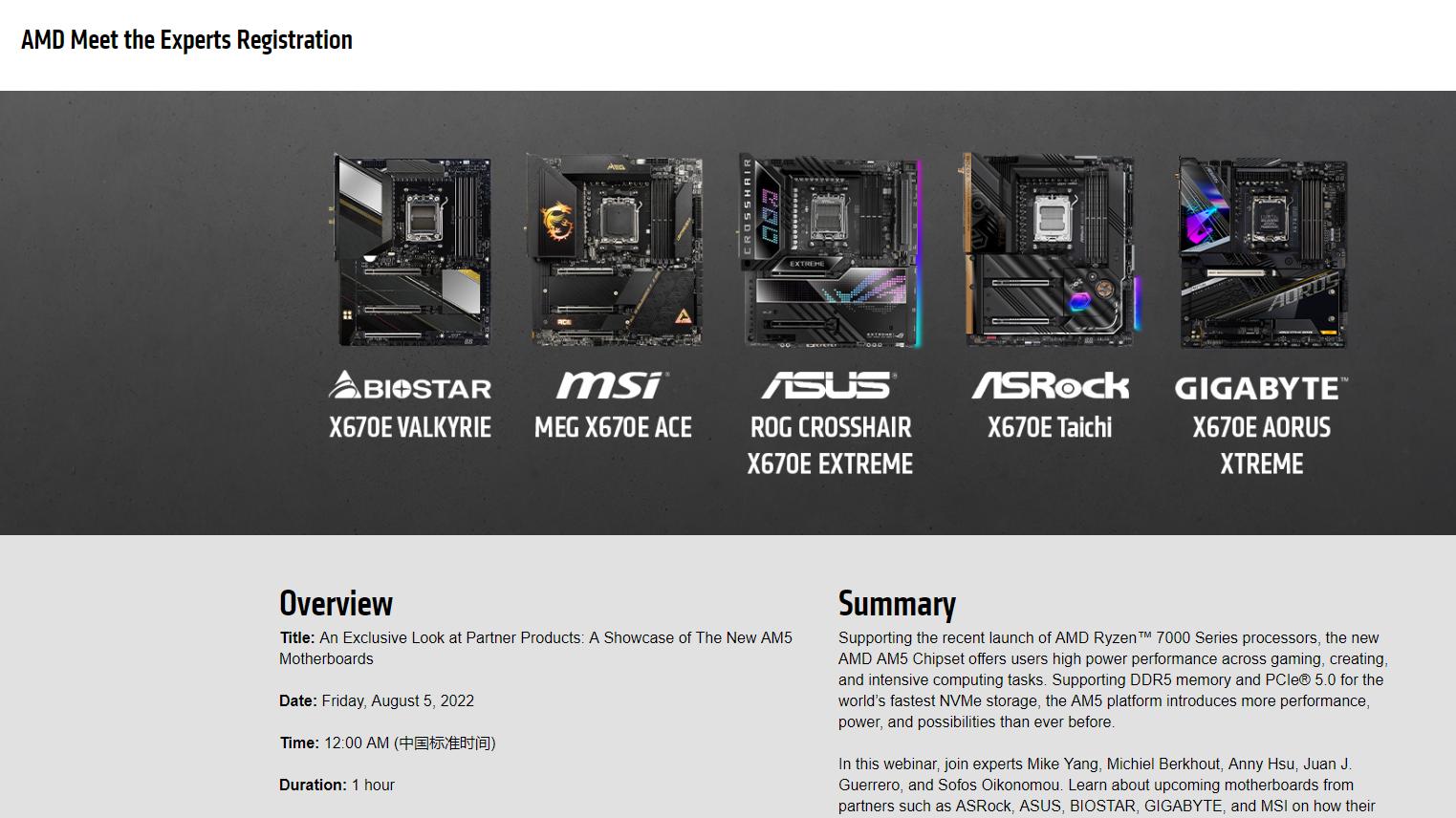The image size is (1456, 818).
Task: Click the BIOSTAR X670E Valkyrie motherboard image
Action: 412,250
